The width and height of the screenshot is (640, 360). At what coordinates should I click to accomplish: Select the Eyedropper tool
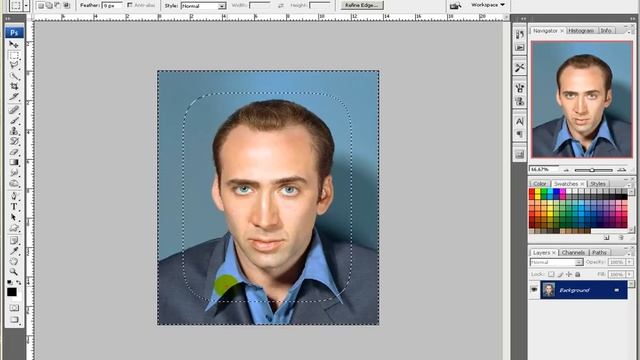pos(14,251)
